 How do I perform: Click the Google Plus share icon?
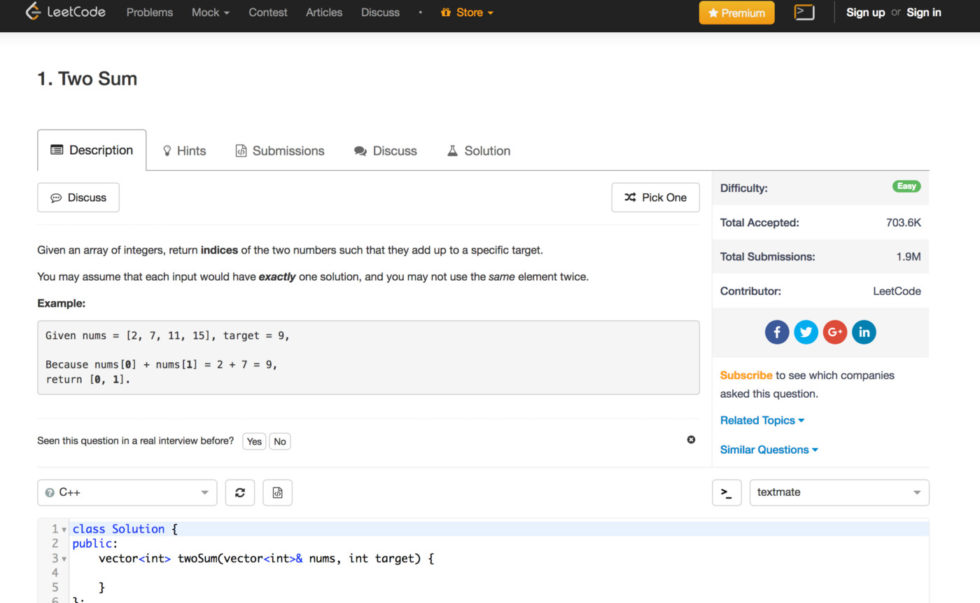tap(835, 332)
